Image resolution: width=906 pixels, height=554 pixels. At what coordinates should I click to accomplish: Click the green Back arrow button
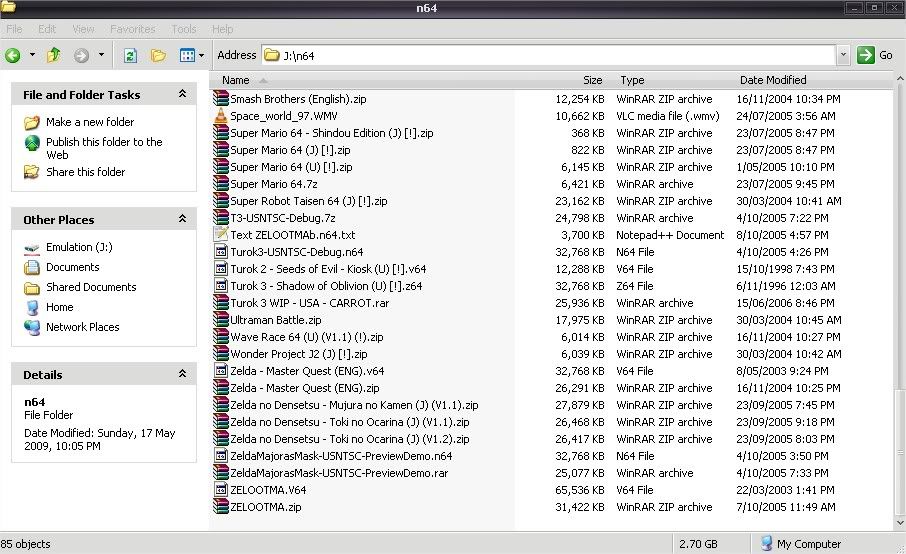[x=13, y=55]
